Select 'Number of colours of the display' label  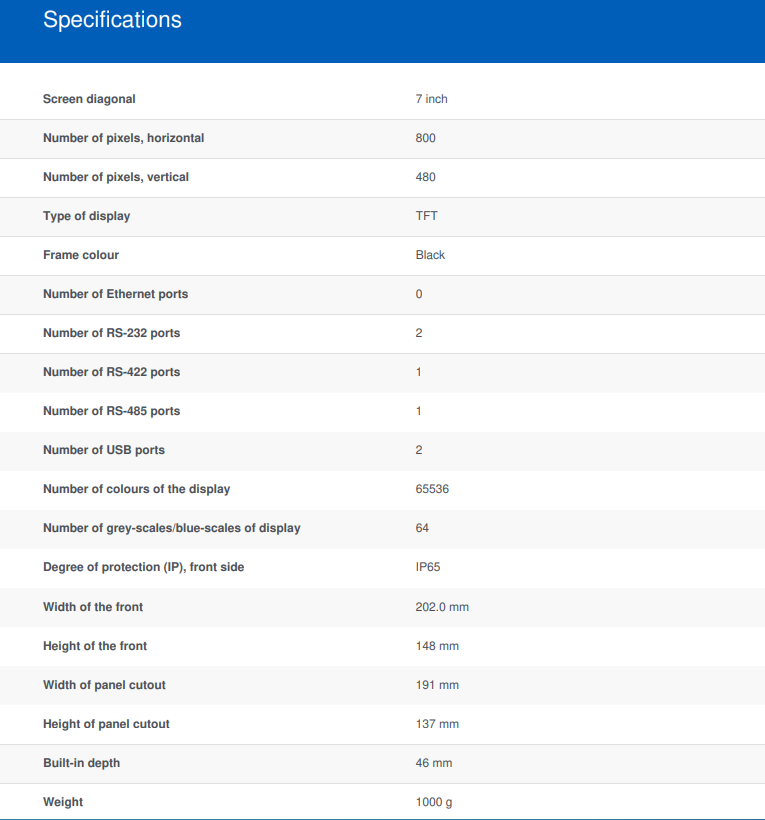136,489
